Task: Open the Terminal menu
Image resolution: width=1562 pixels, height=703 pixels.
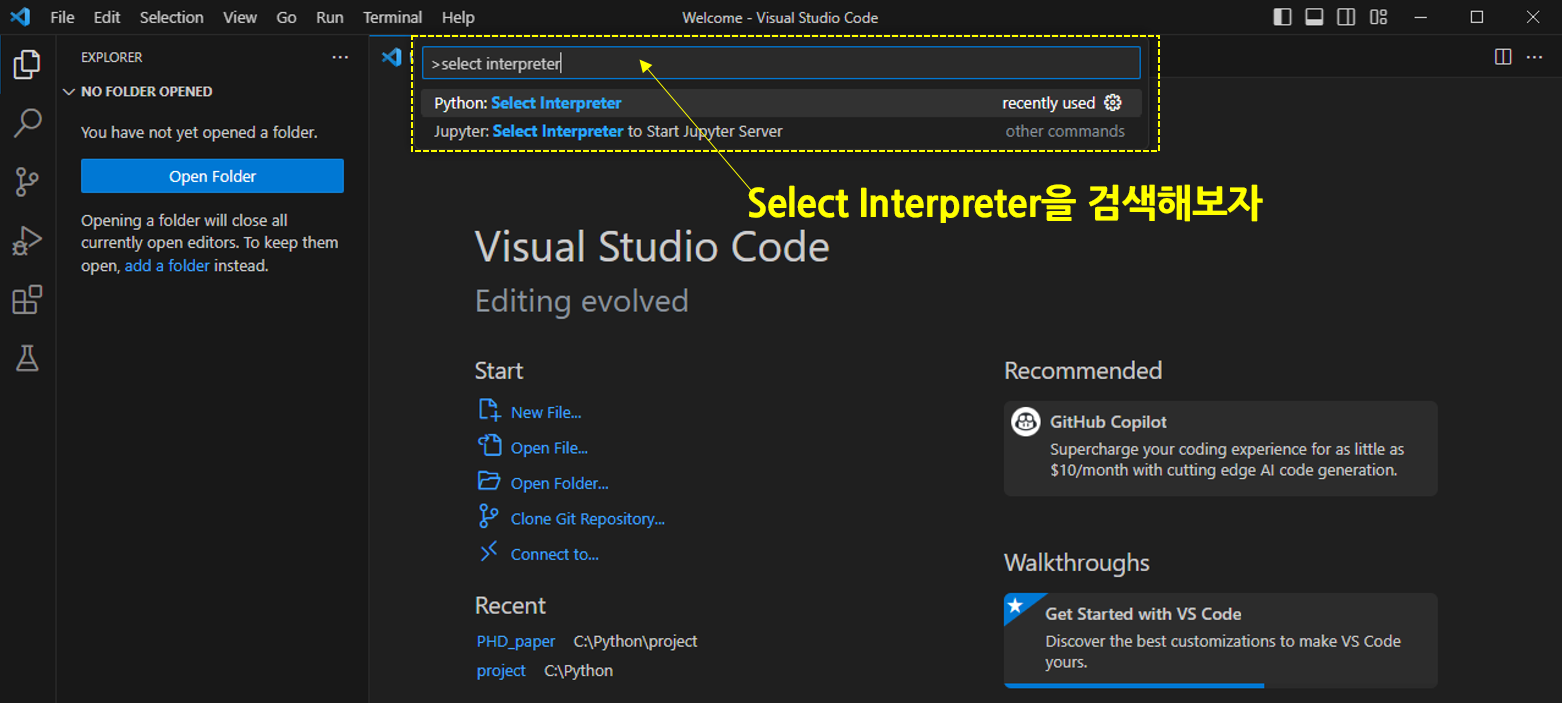Action: coord(392,17)
